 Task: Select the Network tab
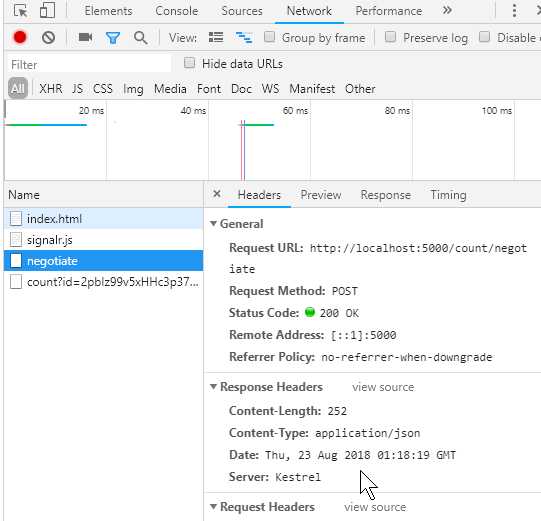(x=309, y=11)
